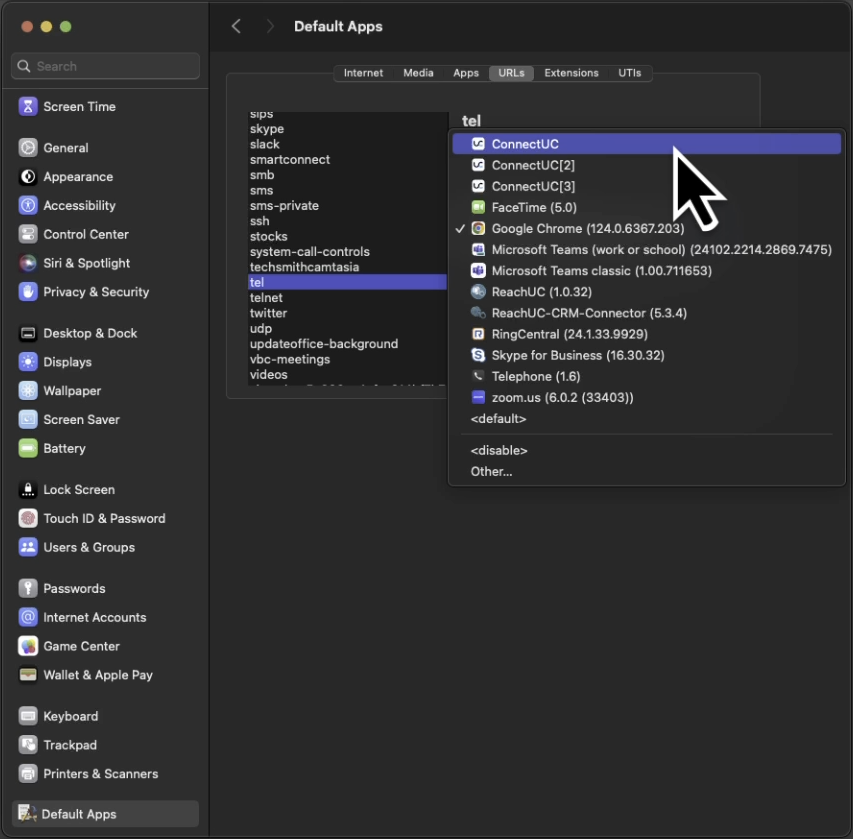Switch to the Internet tab

coord(363,73)
